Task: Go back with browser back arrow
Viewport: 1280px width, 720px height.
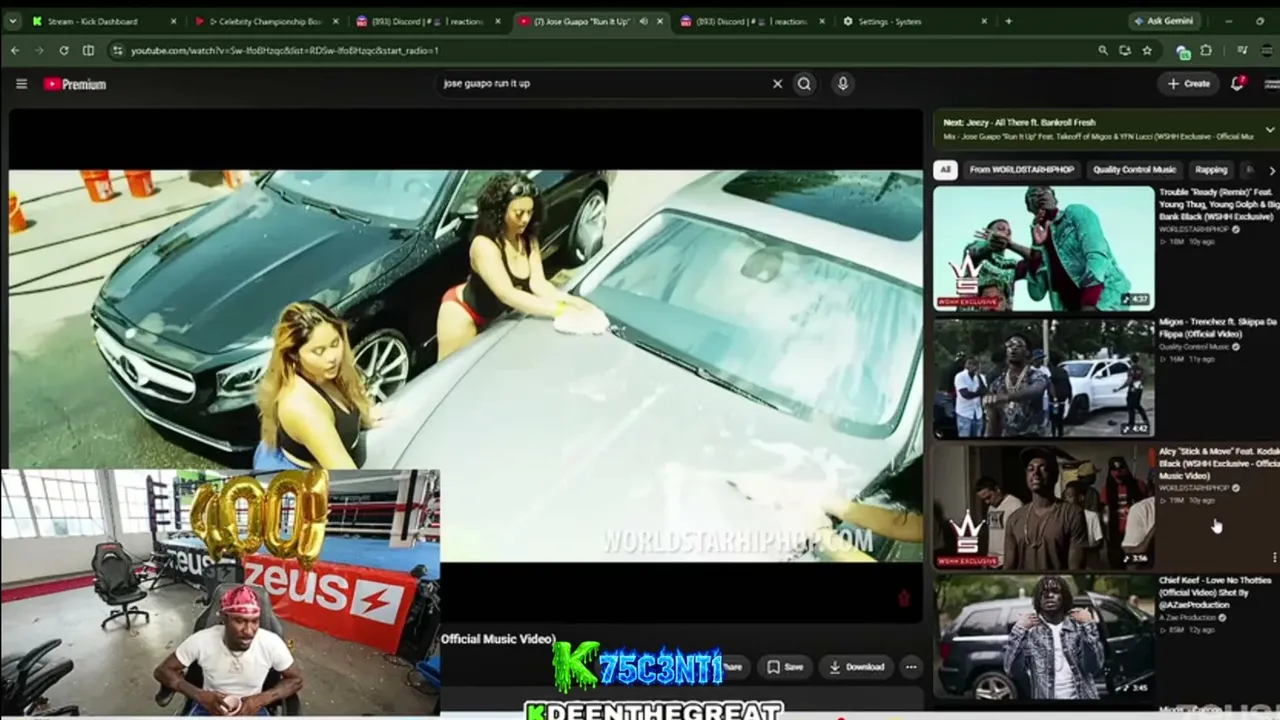Action: pyautogui.click(x=15, y=50)
